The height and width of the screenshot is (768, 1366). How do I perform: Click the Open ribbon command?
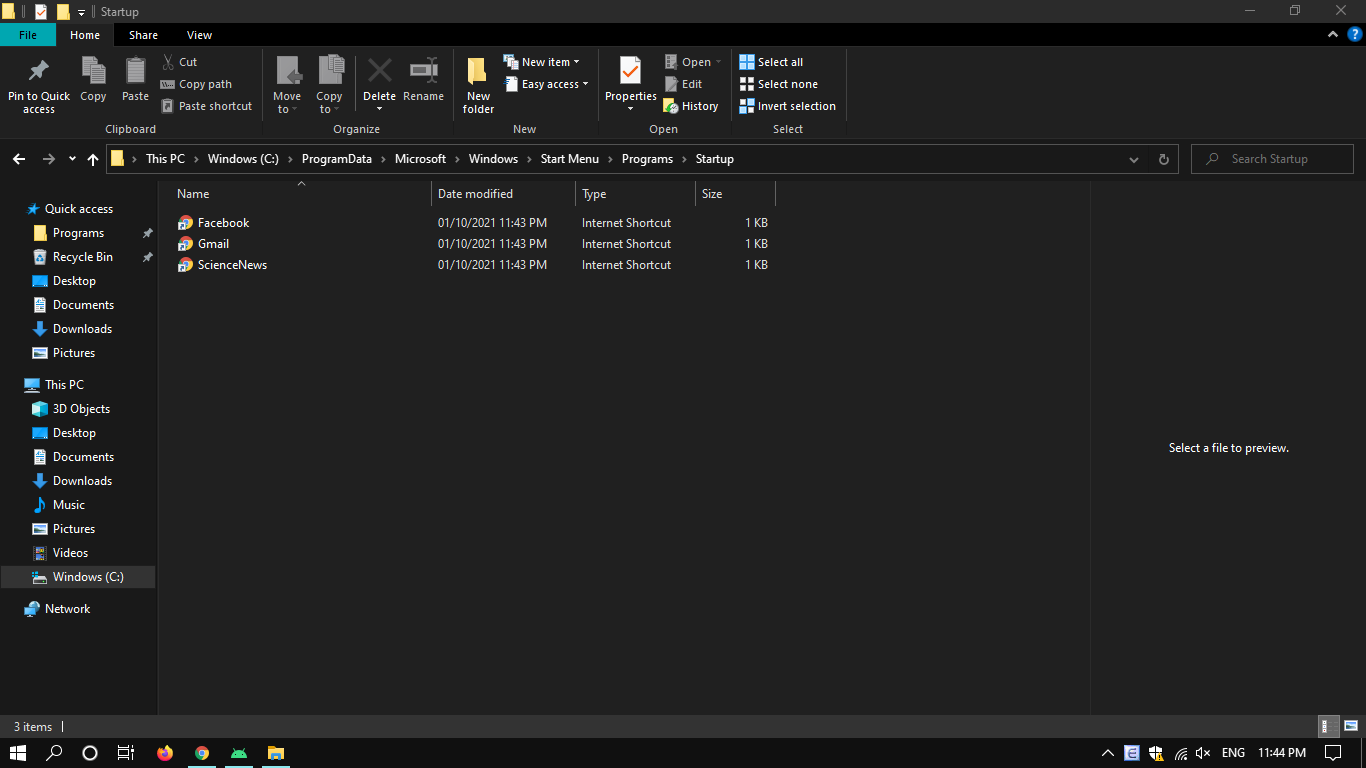(692, 62)
